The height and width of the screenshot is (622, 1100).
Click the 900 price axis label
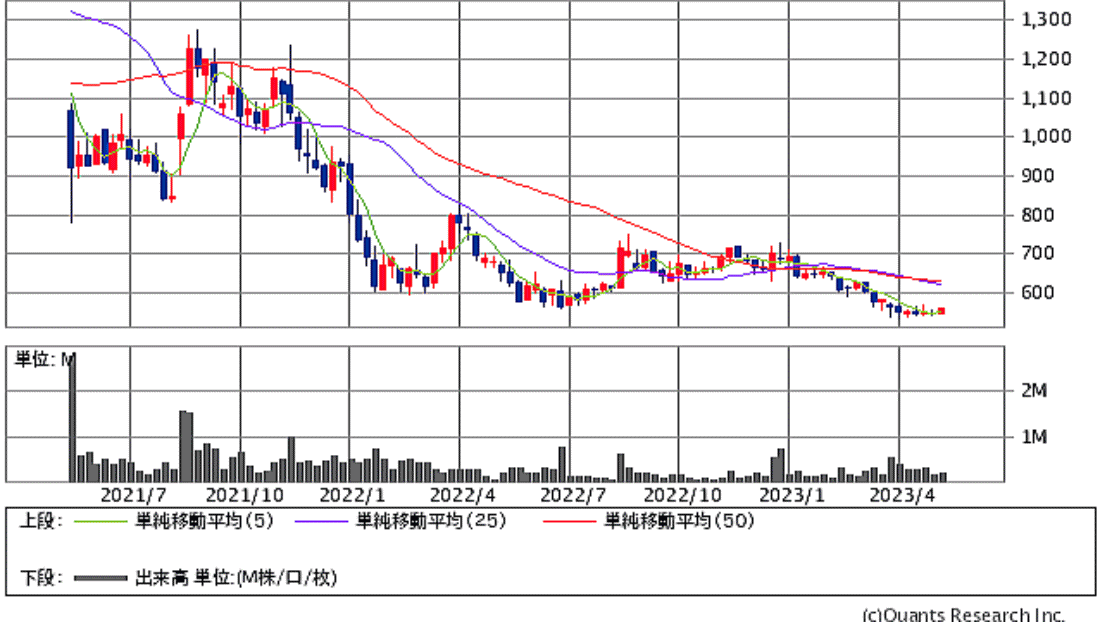coord(1038,175)
